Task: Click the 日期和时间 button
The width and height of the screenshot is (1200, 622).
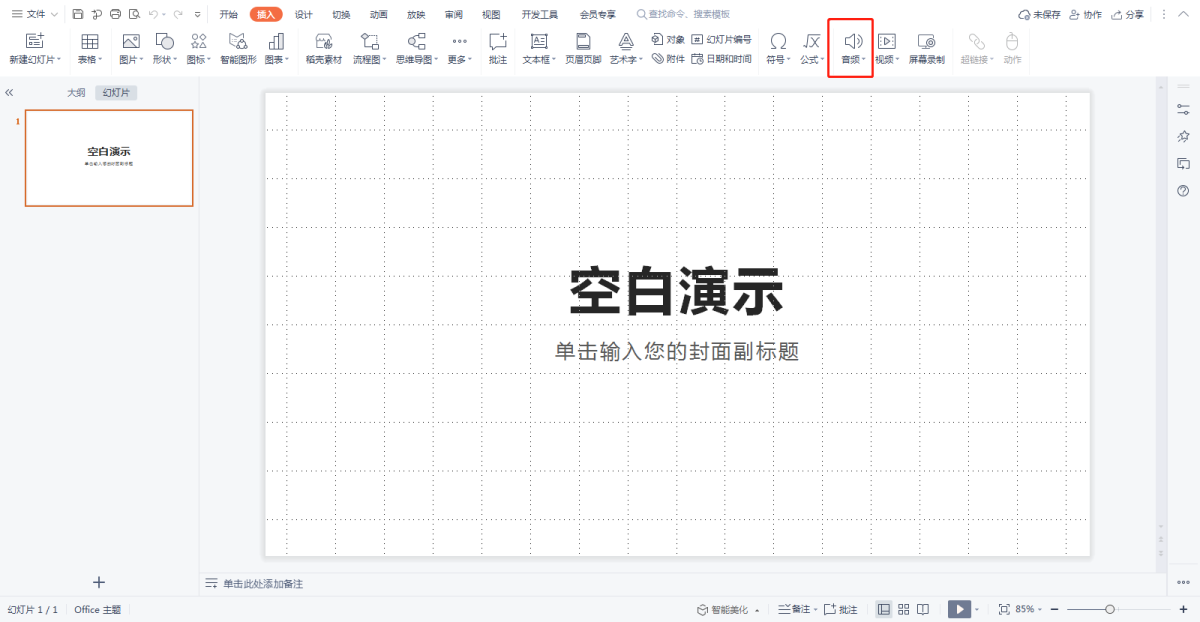Action: [722, 59]
